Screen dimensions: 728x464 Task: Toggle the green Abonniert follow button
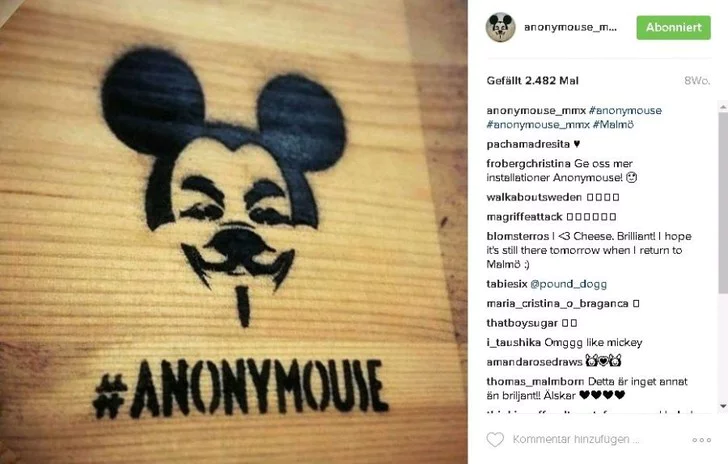tap(673, 27)
